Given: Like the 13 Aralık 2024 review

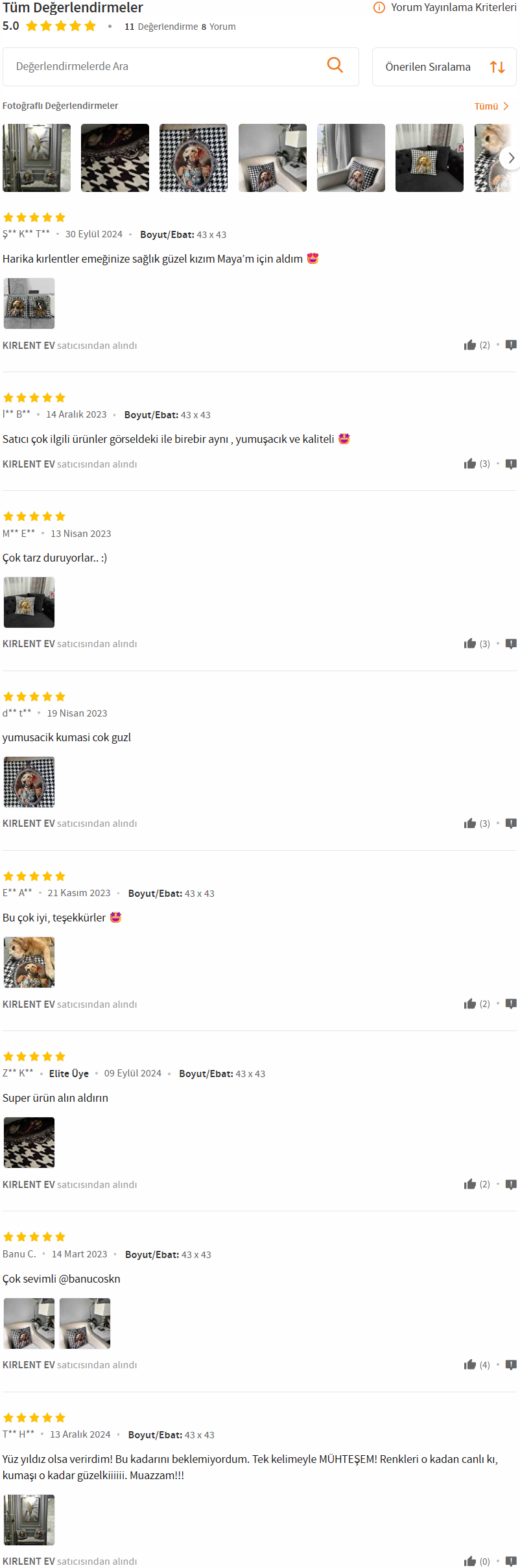Looking at the screenshot, I should pos(470,1562).
